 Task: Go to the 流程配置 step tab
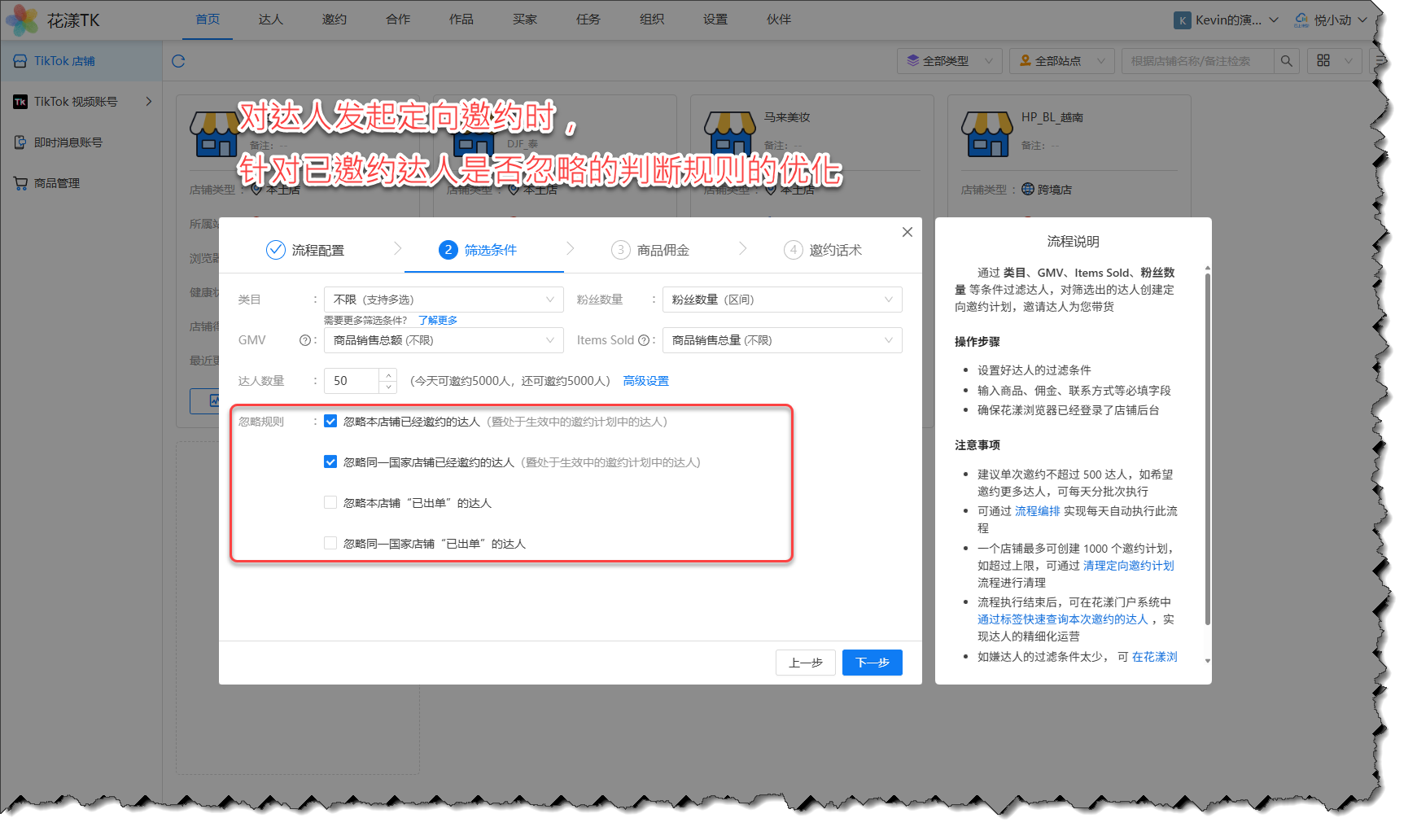pyautogui.click(x=306, y=250)
